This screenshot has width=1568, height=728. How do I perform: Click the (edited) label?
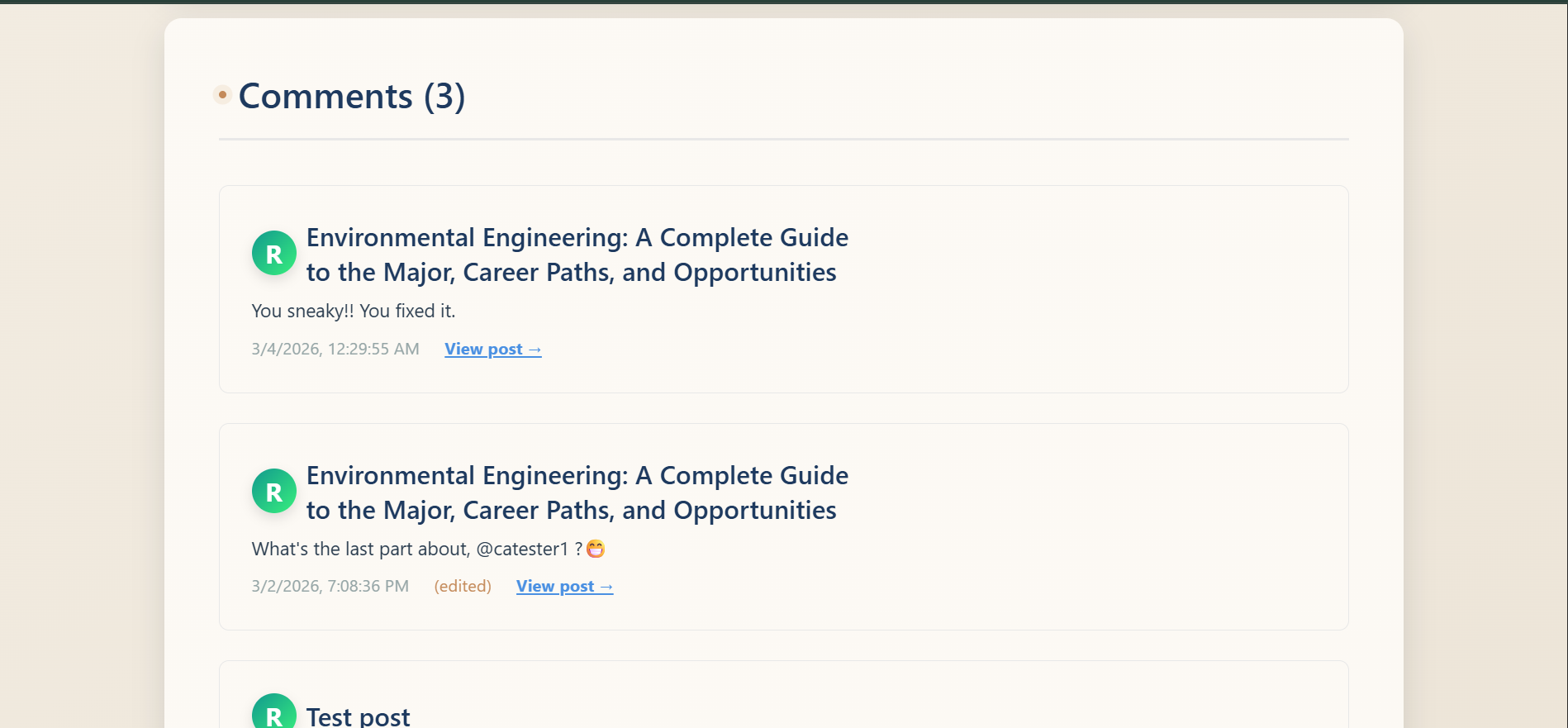(x=463, y=586)
